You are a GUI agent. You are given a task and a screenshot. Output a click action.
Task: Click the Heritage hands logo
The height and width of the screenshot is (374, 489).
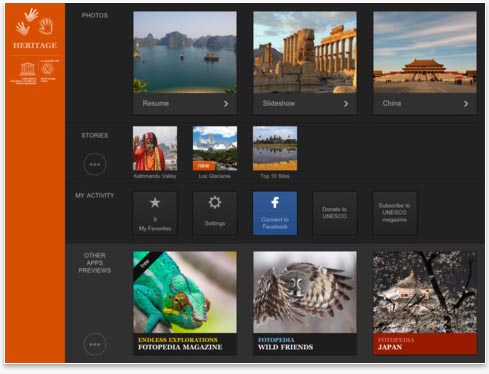point(35,22)
